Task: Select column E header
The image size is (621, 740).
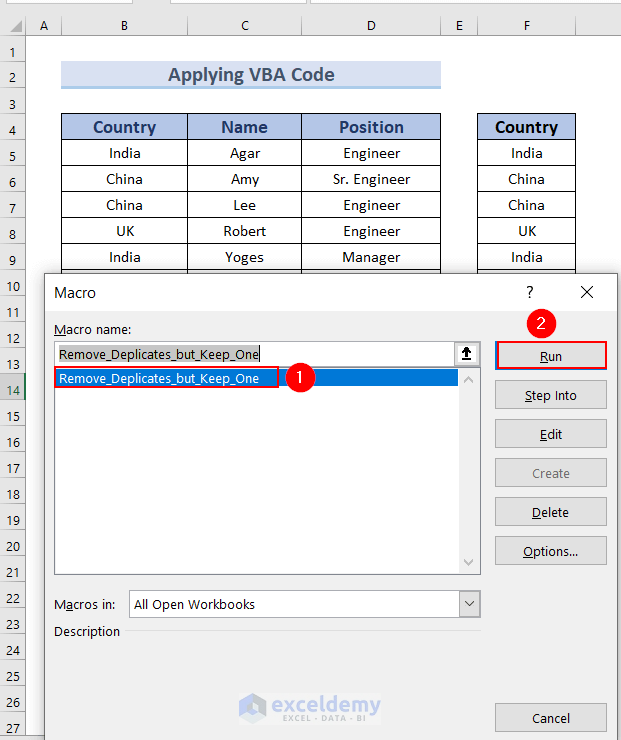Action: point(459,25)
